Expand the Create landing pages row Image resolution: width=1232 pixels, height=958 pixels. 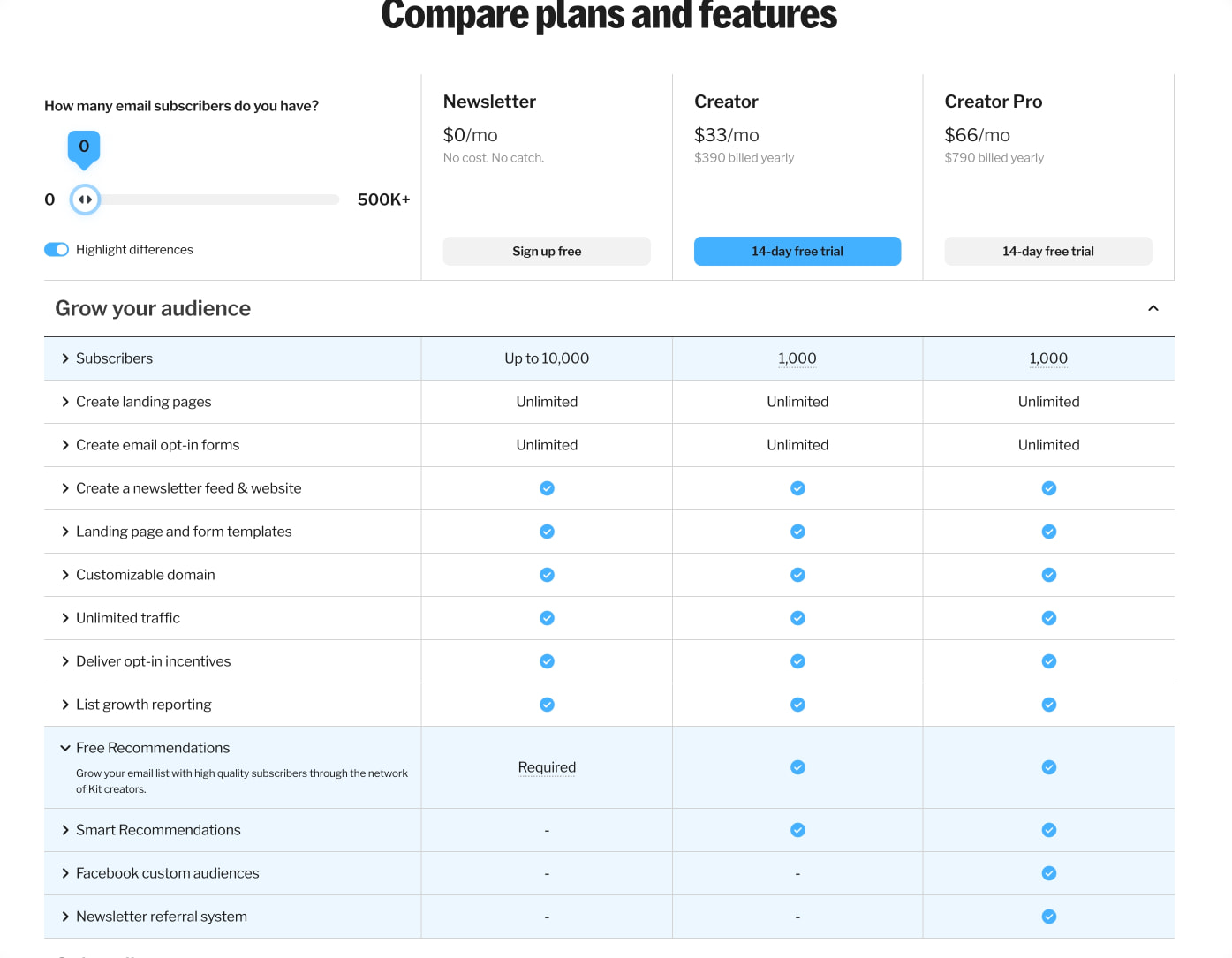tap(65, 402)
